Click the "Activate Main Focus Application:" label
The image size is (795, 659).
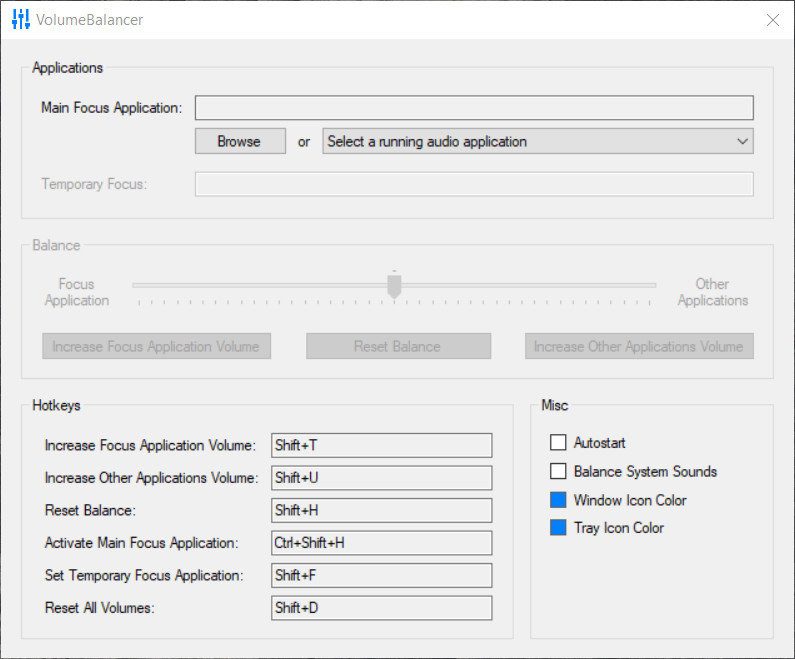(x=141, y=543)
